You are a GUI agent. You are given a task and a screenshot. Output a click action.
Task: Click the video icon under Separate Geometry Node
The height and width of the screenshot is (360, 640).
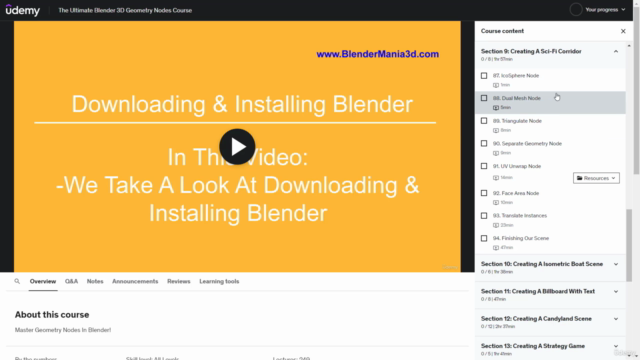coord(496,153)
